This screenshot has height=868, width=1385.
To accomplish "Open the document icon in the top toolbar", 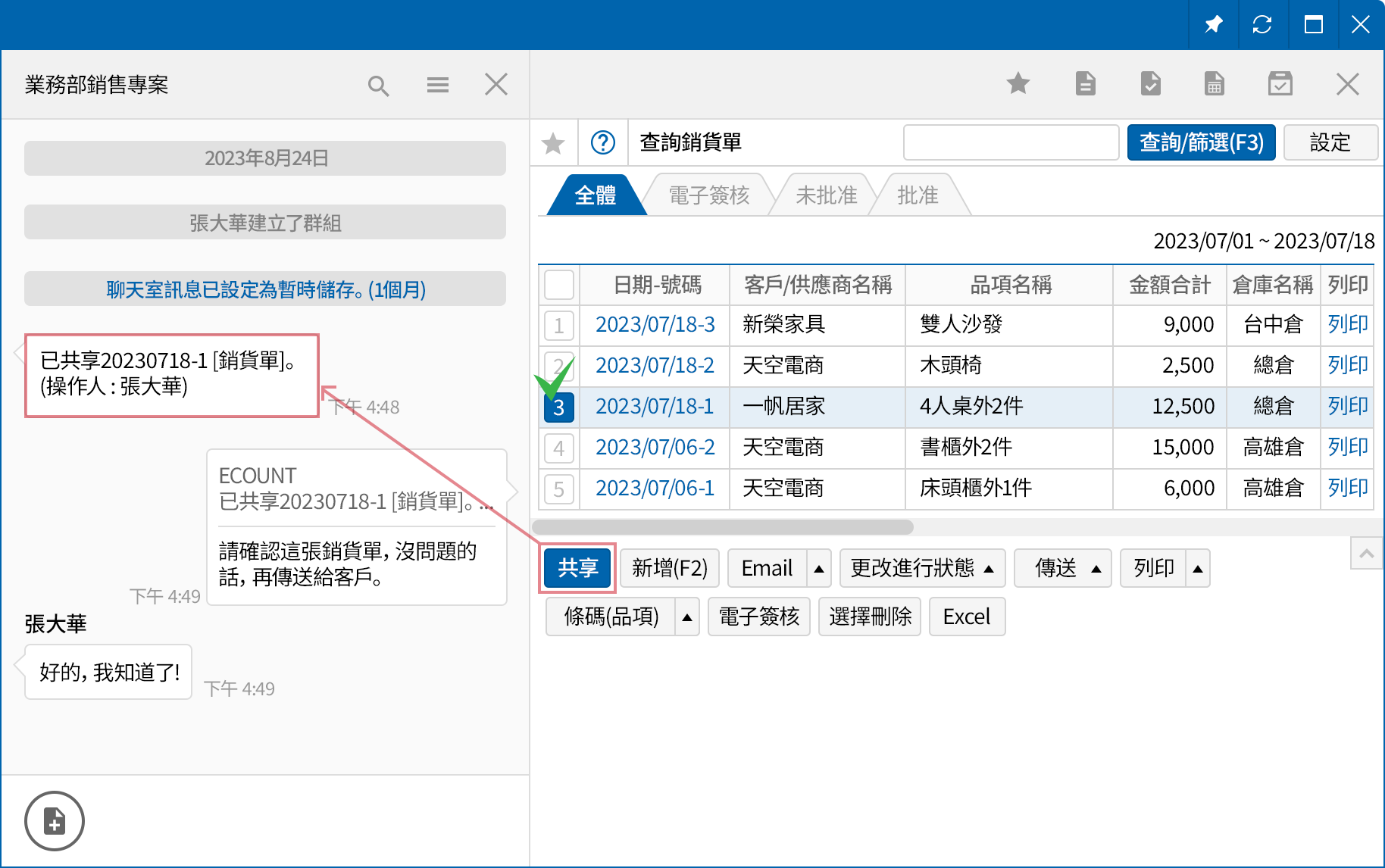I will (1085, 84).
